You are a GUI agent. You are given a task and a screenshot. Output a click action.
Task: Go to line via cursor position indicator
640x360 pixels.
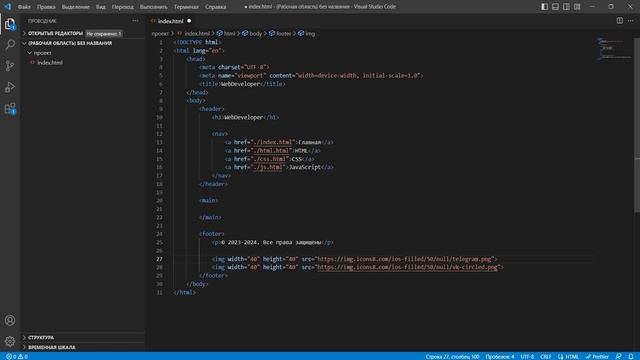point(452,356)
